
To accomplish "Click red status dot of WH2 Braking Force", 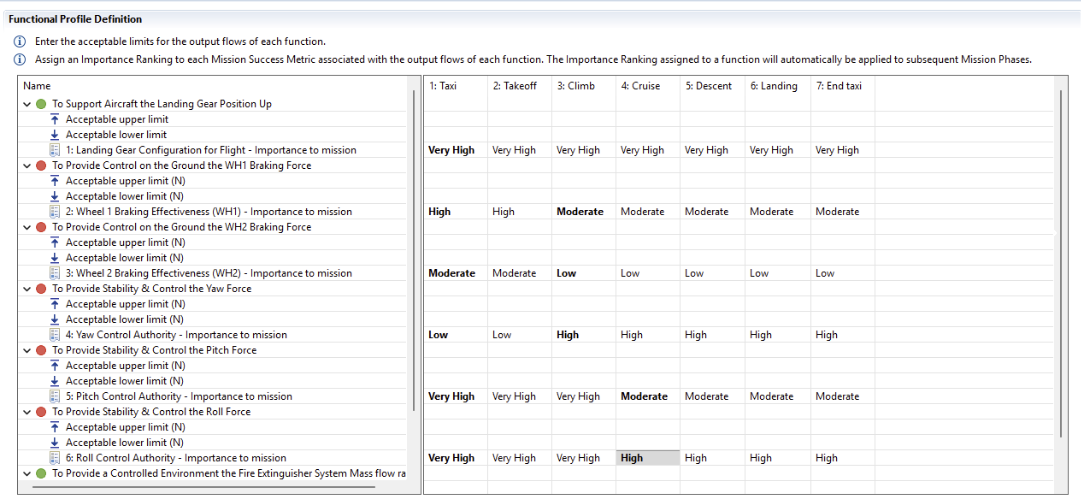I will click(41, 227).
